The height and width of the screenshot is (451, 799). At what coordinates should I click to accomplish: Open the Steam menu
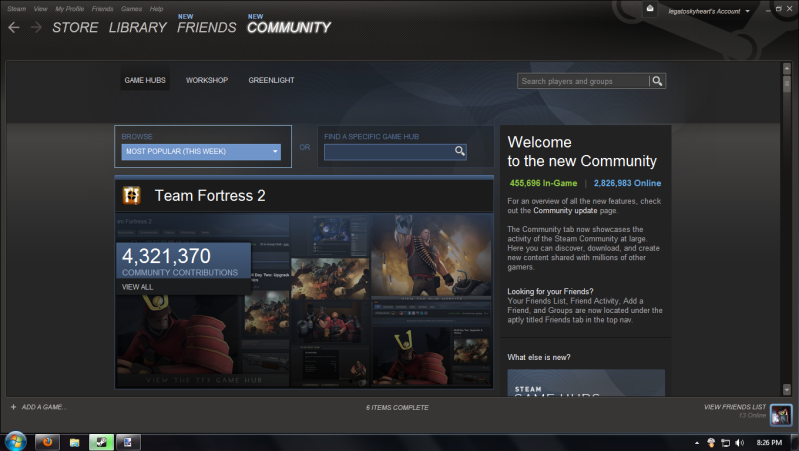17,9
